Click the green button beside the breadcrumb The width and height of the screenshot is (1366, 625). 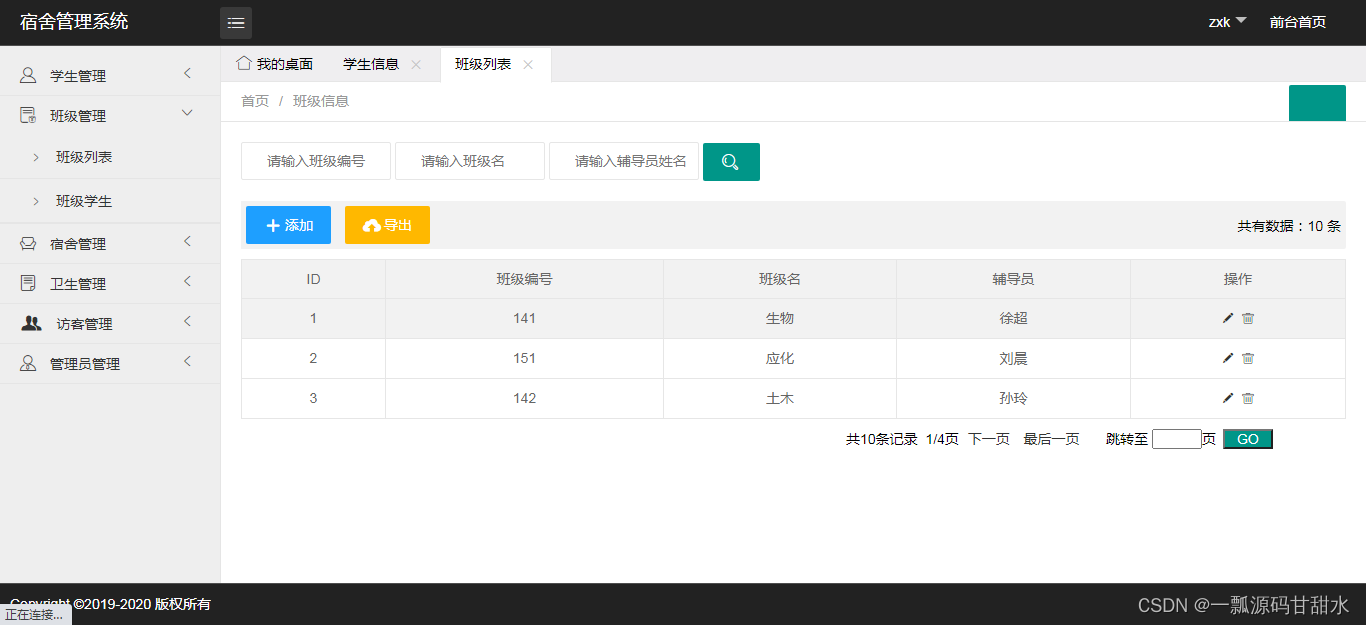1317,103
